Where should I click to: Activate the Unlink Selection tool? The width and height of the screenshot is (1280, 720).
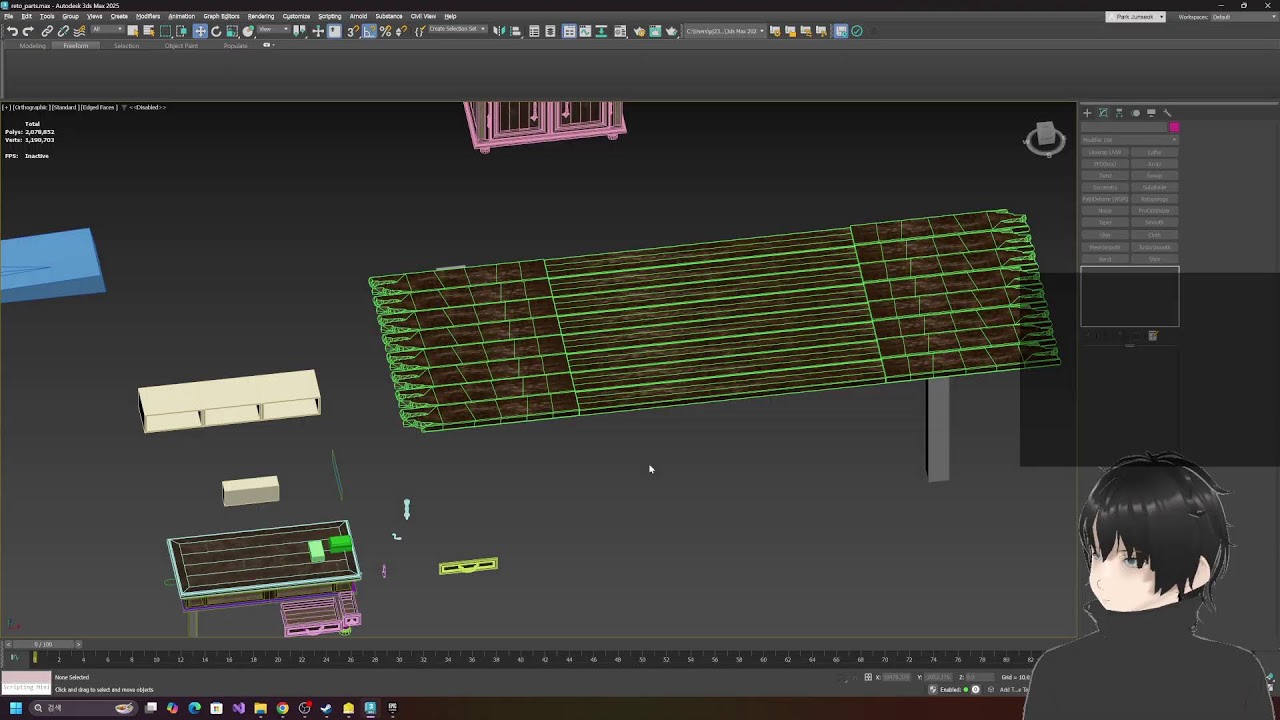point(63,31)
